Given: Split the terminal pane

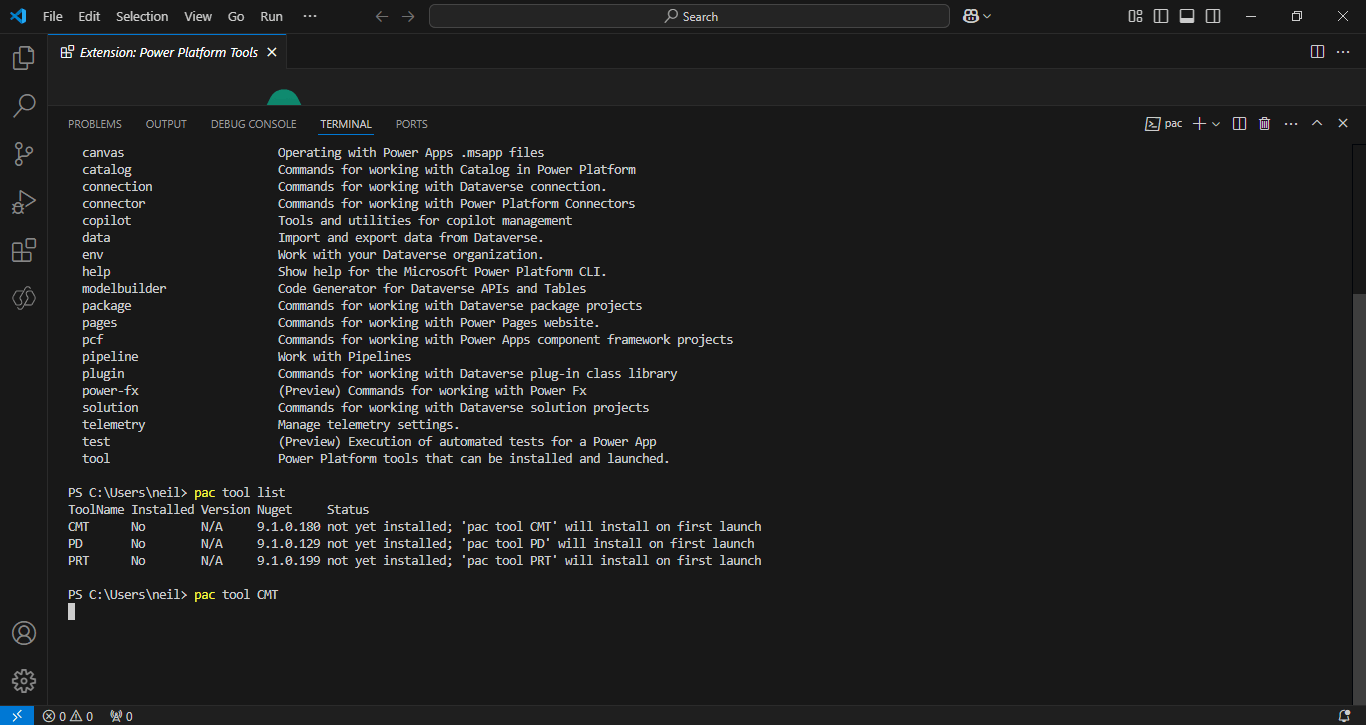Looking at the screenshot, I should (x=1239, y=124).
